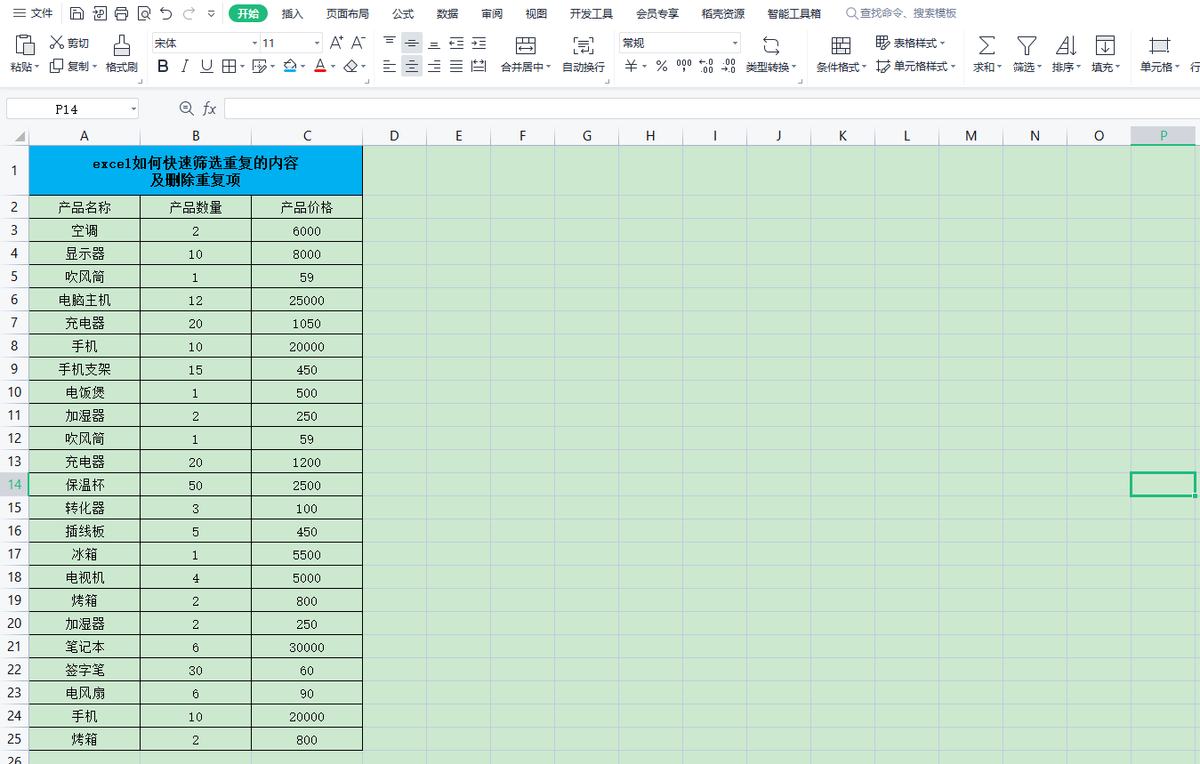Screen dimensions: 1200x764
Task: Click Copy (复制) icon
Action: (57, 66)
